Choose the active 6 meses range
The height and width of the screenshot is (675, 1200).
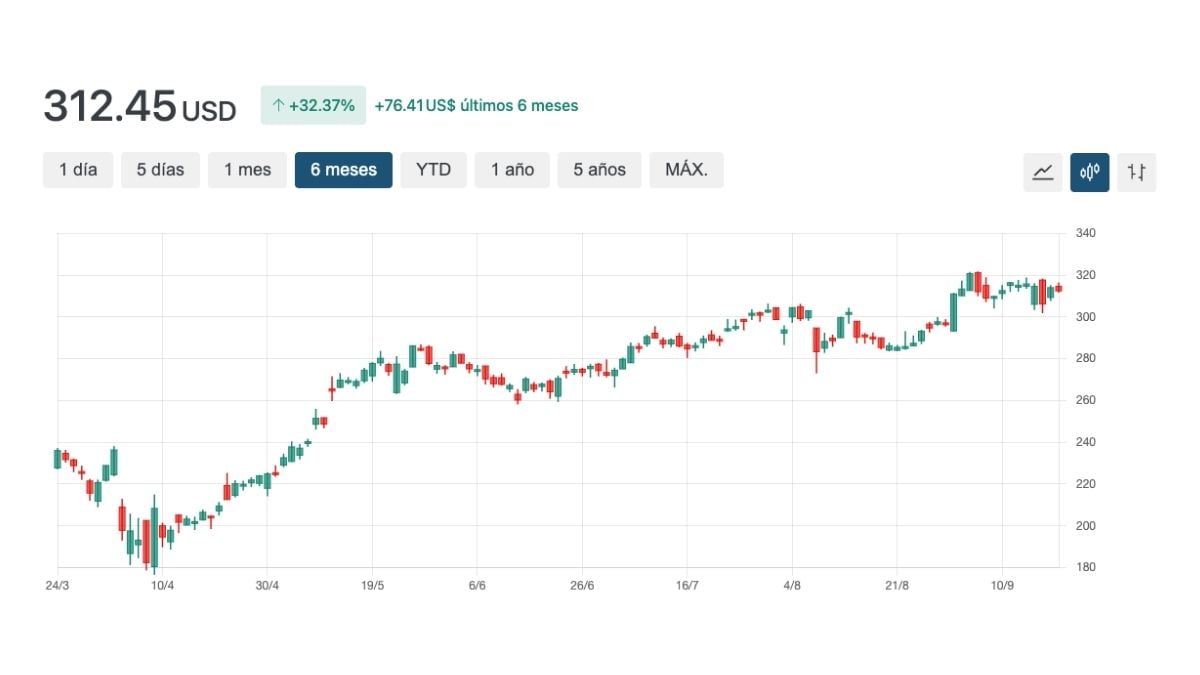point(343,170)
